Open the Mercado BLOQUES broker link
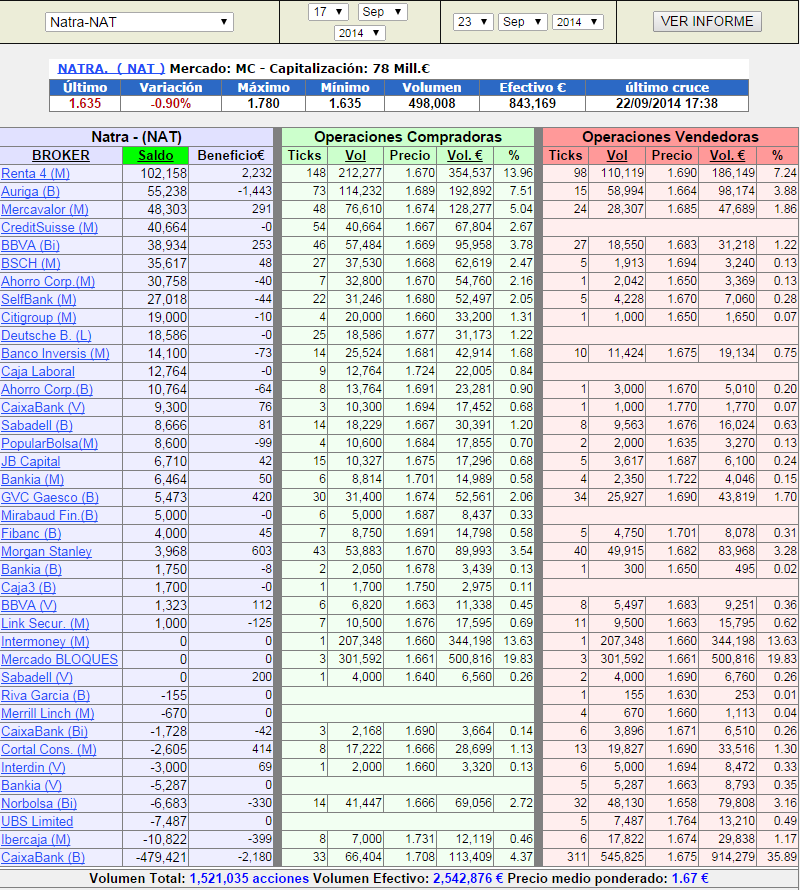Screen dimensions: 800x890 [59, 660]
